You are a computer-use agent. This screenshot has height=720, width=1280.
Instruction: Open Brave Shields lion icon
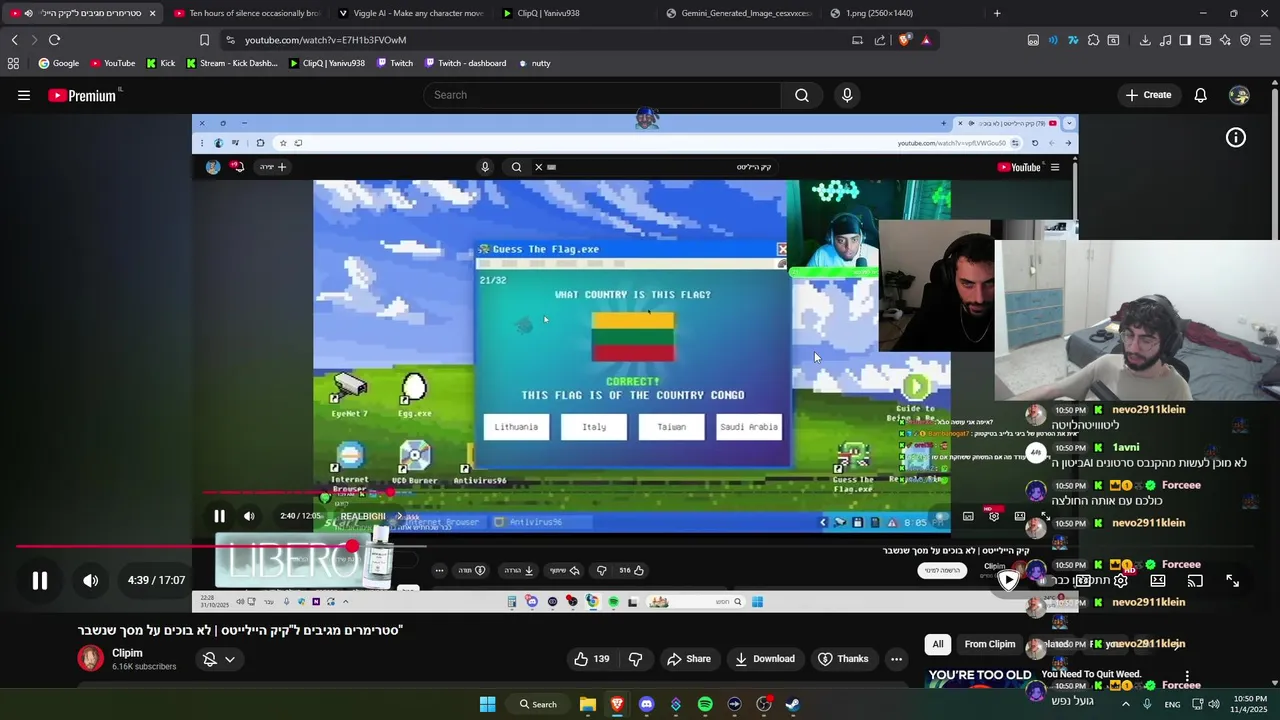(x=904, y=40)
